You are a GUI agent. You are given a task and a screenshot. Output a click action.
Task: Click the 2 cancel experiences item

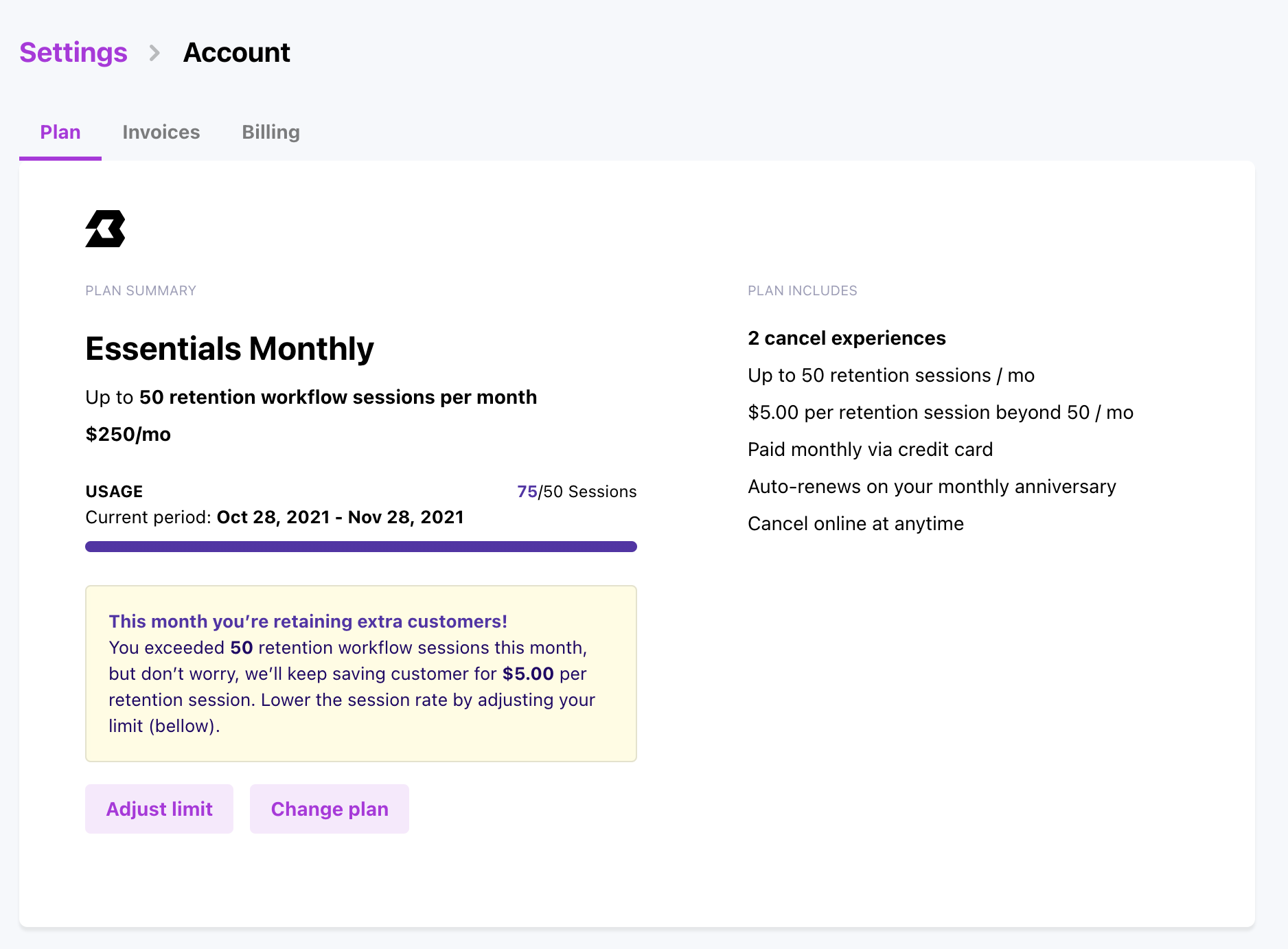pos(847,338)
